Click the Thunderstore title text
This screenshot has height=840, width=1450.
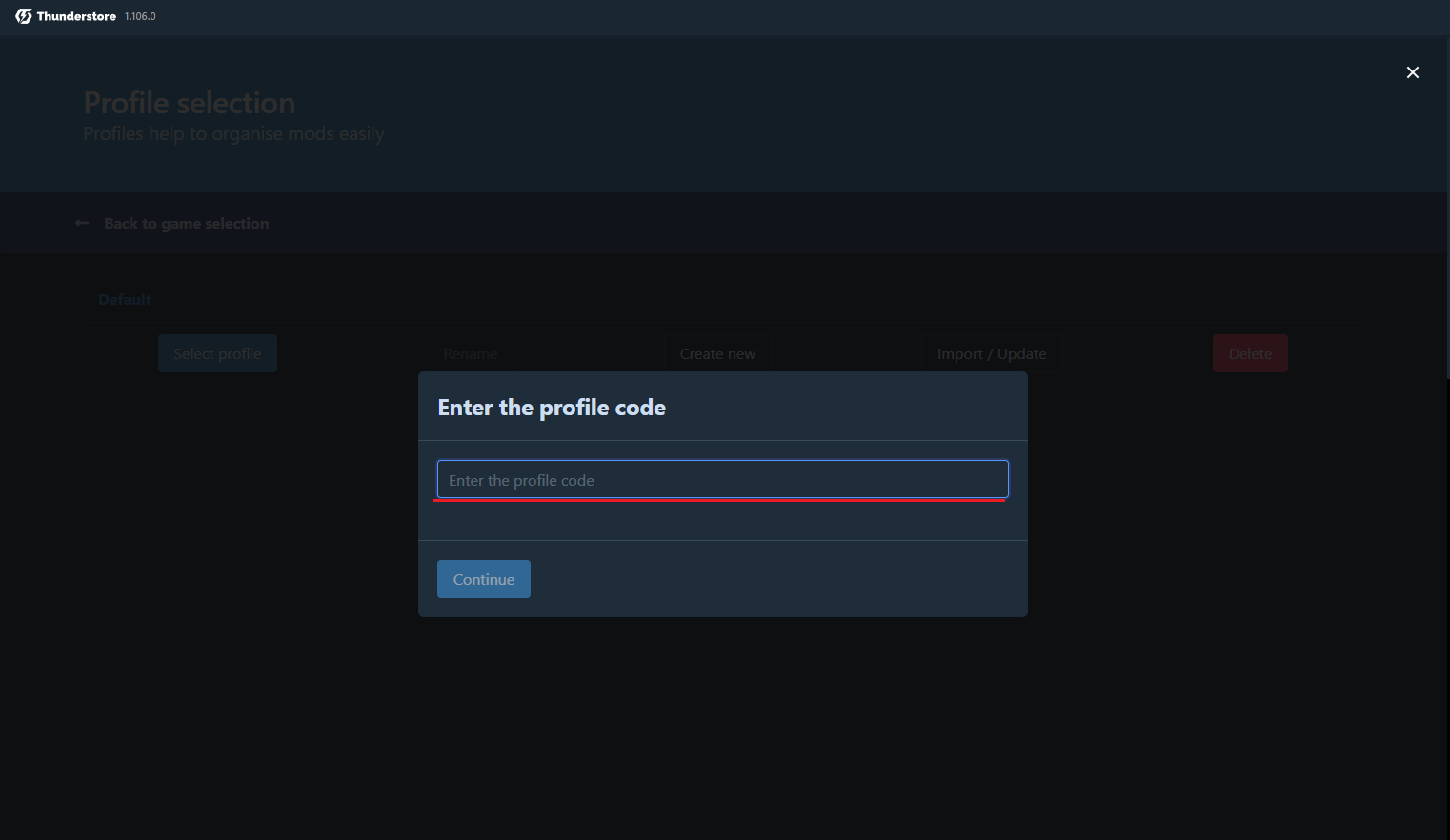(76, 16)
